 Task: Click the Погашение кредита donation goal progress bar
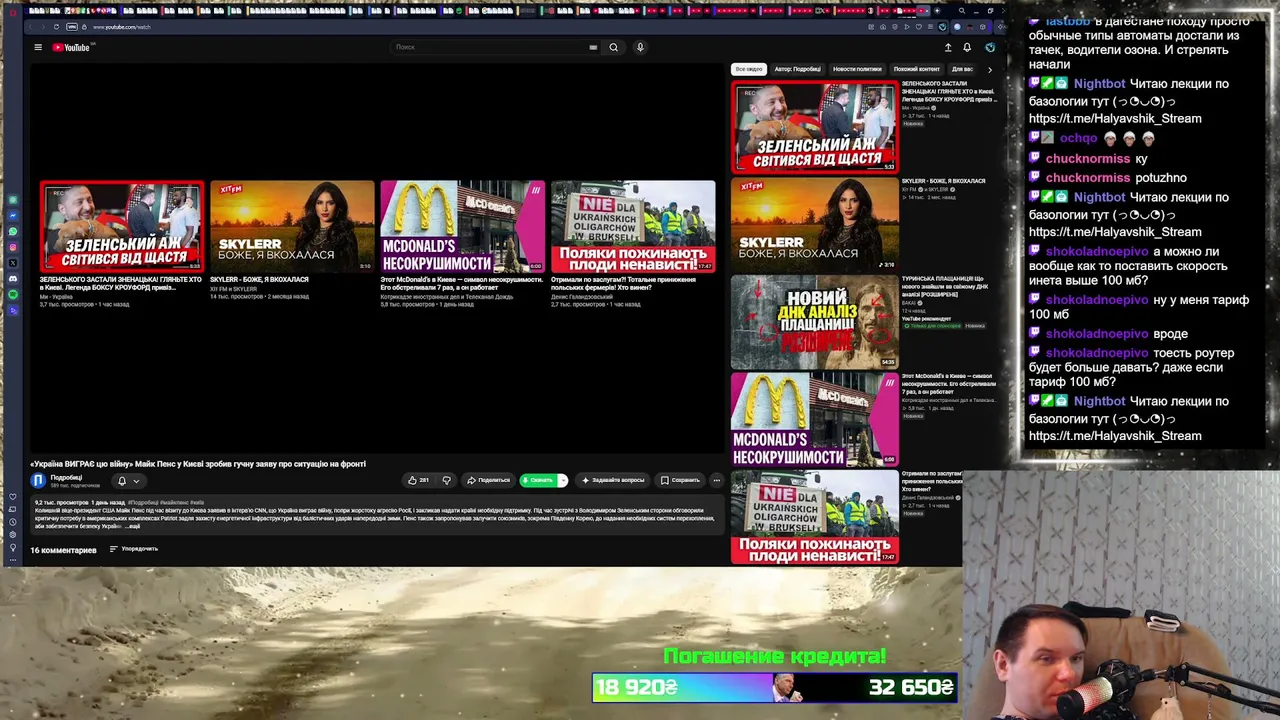pyautogui.click(x=775, y=688)
